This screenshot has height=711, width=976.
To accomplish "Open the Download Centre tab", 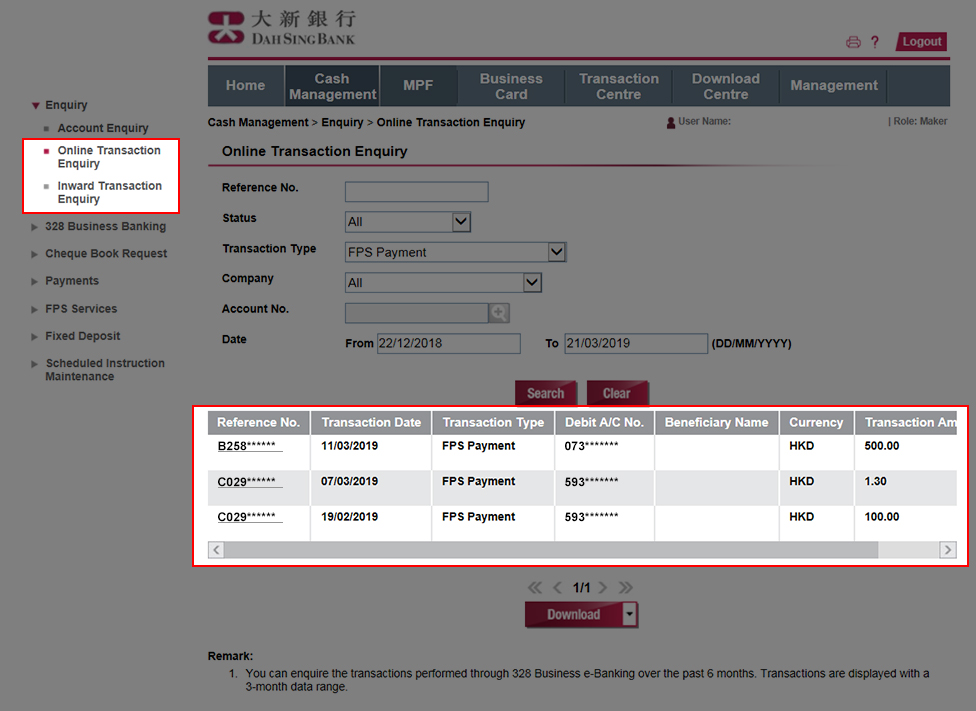I will click(x=726, y=86).
